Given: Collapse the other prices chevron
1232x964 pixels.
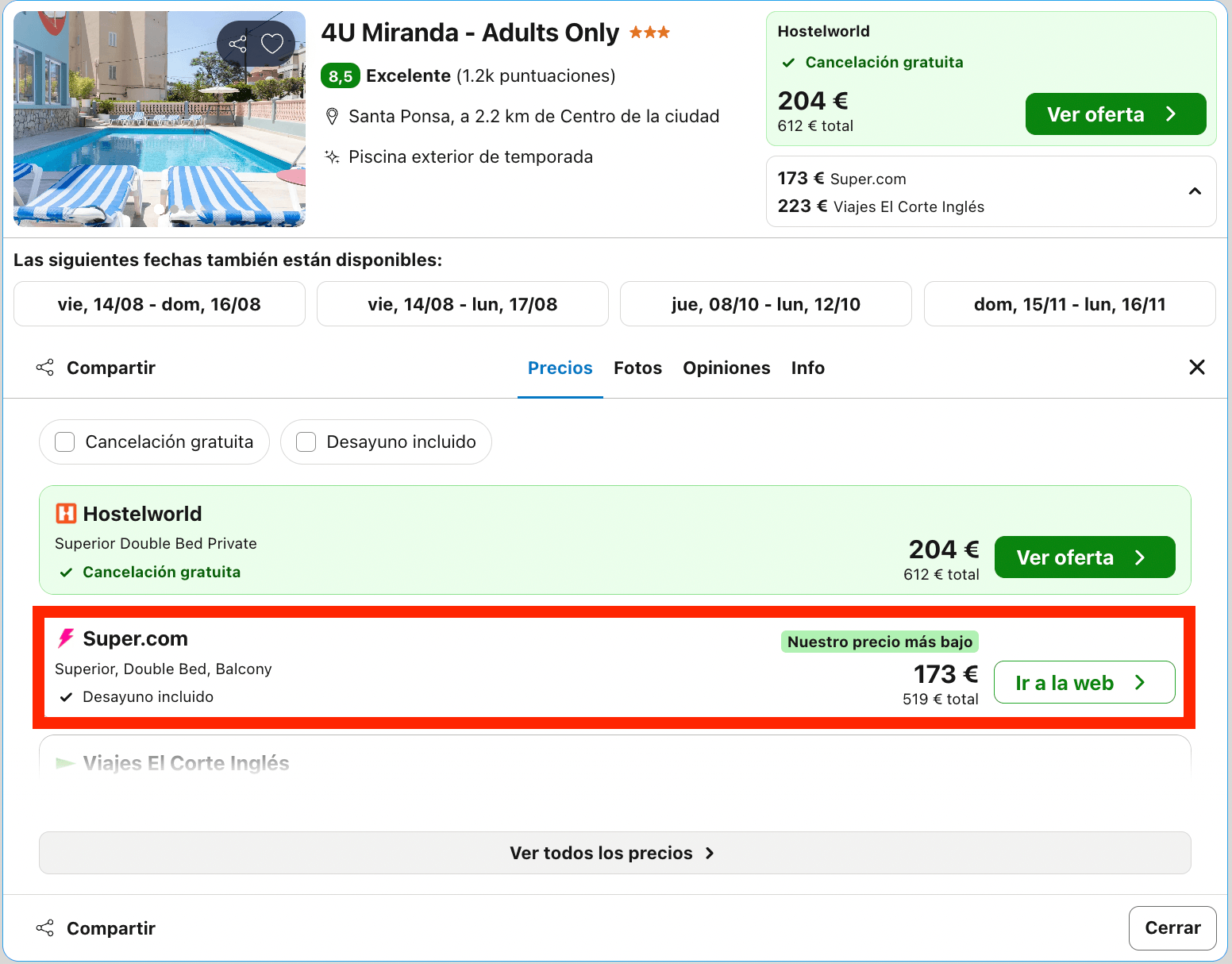Looking at the screenshot, I should point(1195,191).
